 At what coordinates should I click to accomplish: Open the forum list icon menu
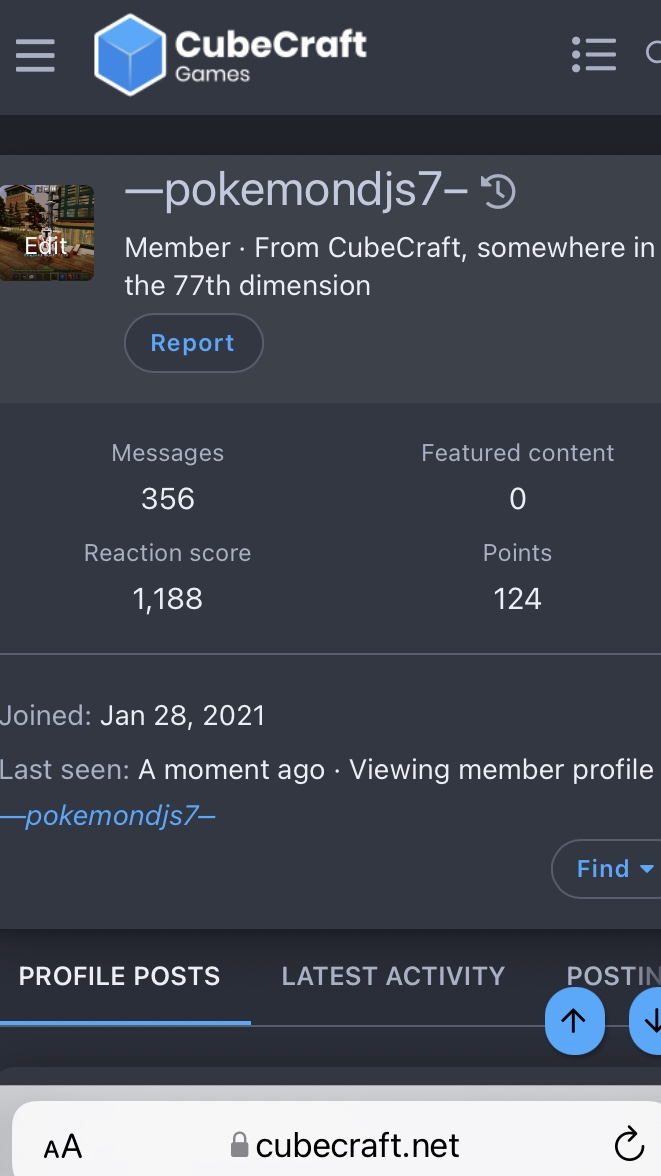tap(593, 55)
